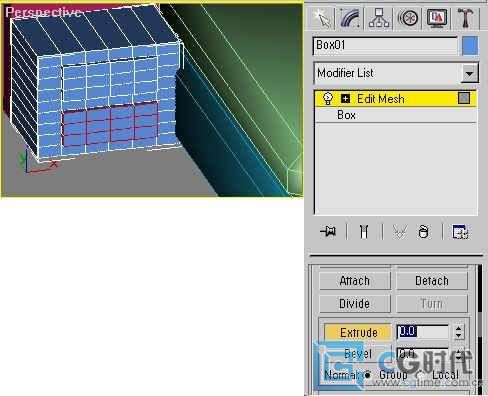
Task: Click the Turn button
Action: pos(432,304)
